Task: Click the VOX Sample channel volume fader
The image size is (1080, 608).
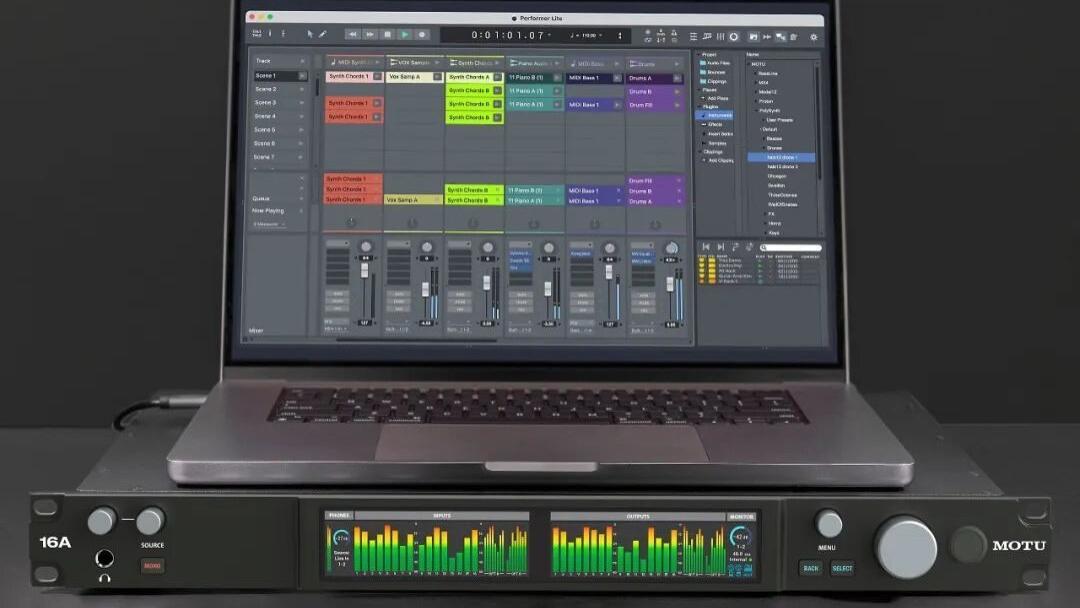Action: click(x=426, y=291)
